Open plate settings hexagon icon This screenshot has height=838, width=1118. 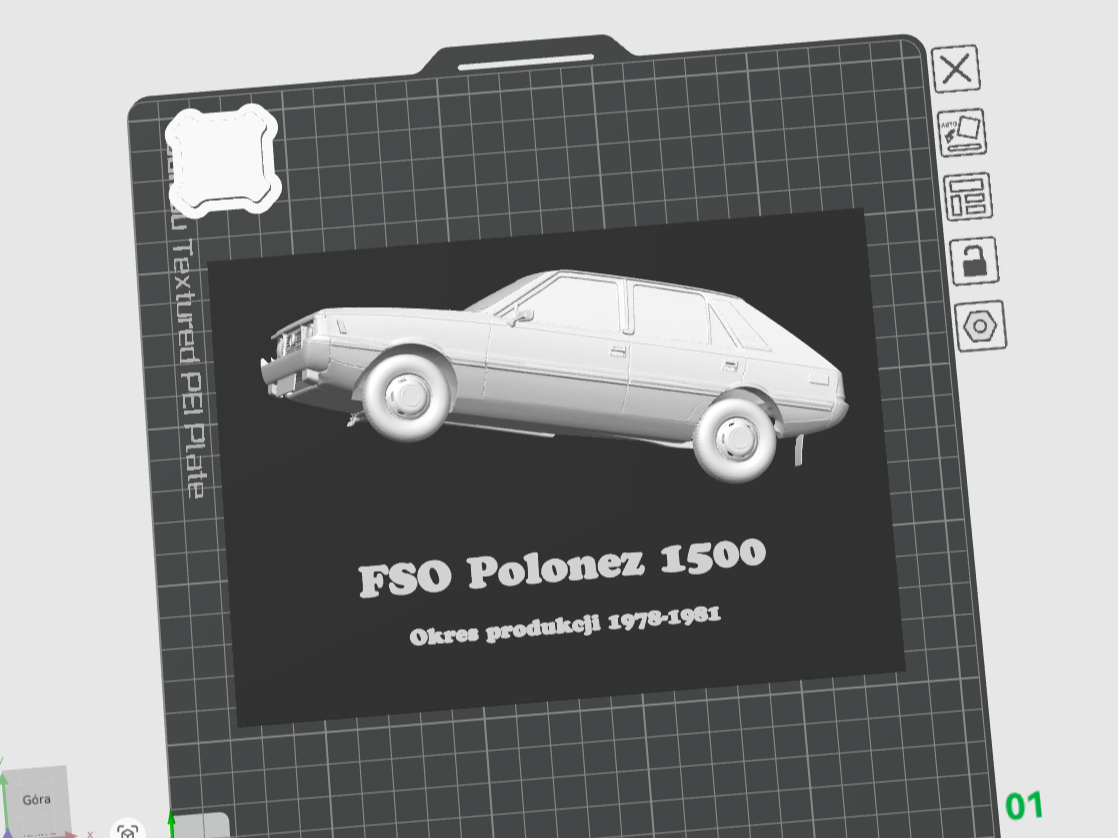click(x=980, y=326)
